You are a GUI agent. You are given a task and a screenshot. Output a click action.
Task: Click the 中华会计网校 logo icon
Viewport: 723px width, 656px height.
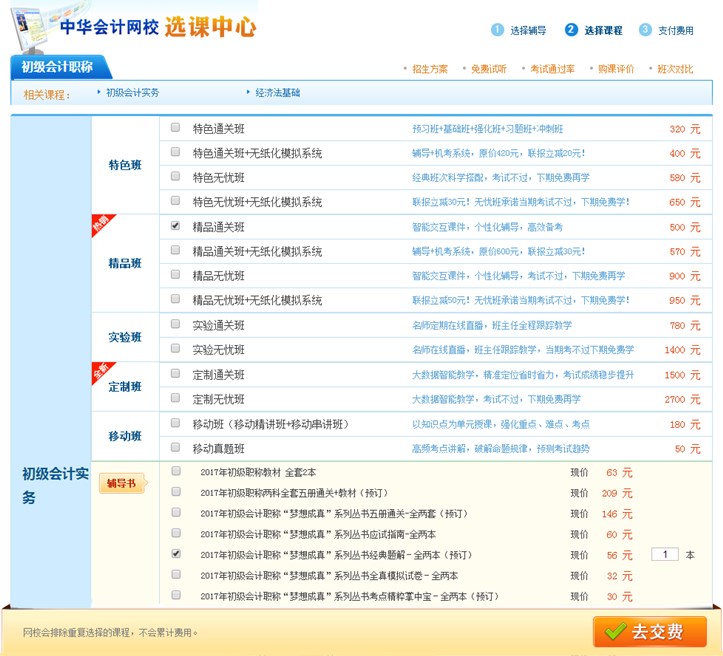coord(26,26)
